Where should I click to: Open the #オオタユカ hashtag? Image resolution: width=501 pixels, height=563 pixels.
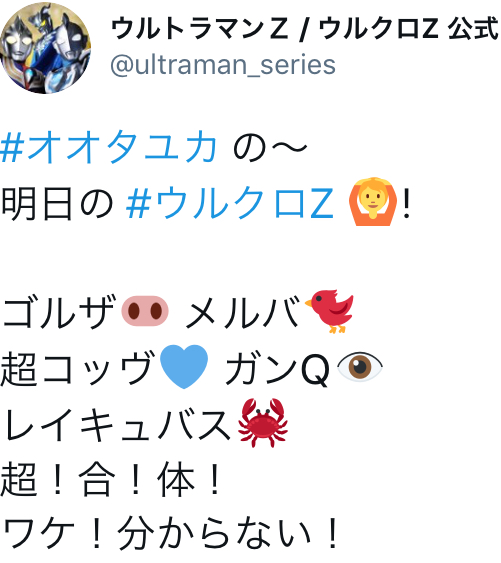coord(109,147)
